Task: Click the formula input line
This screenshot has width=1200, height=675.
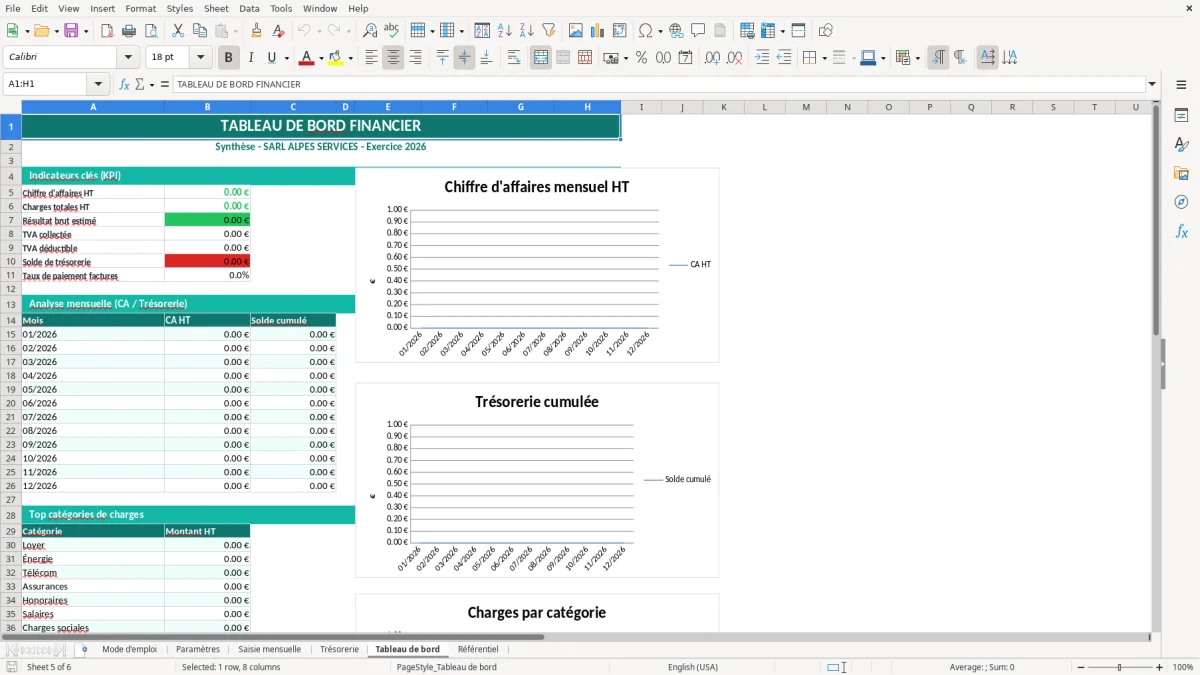Action: coord(659,85)
